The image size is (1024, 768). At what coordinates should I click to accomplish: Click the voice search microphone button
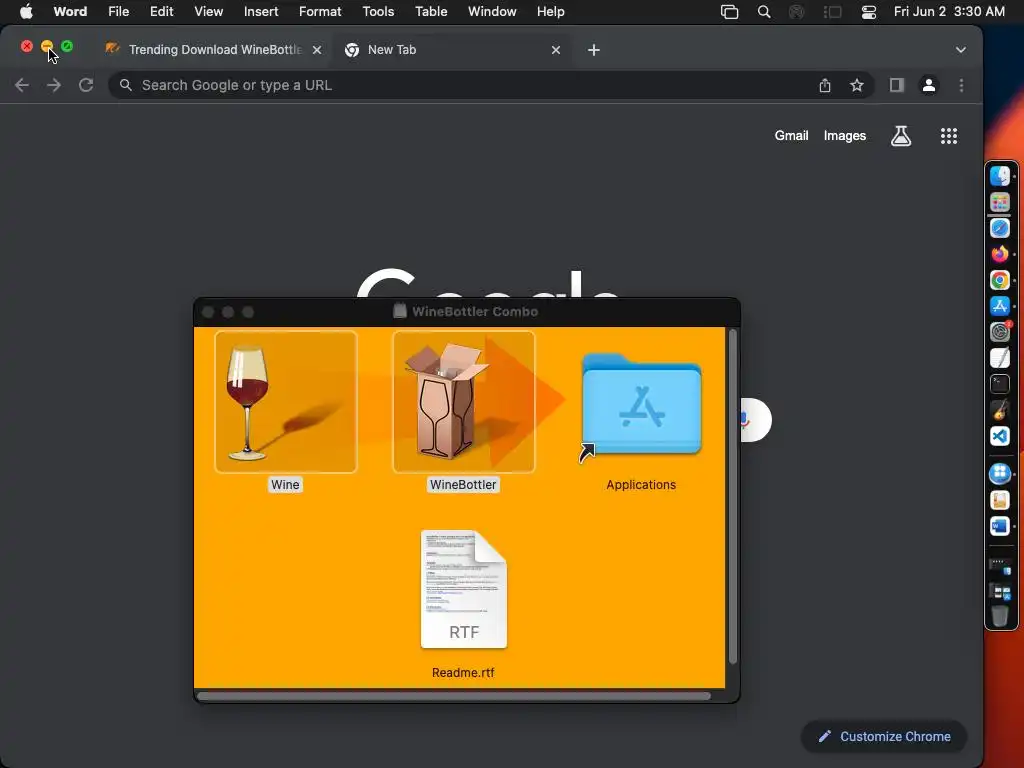[x=745, y=420]
